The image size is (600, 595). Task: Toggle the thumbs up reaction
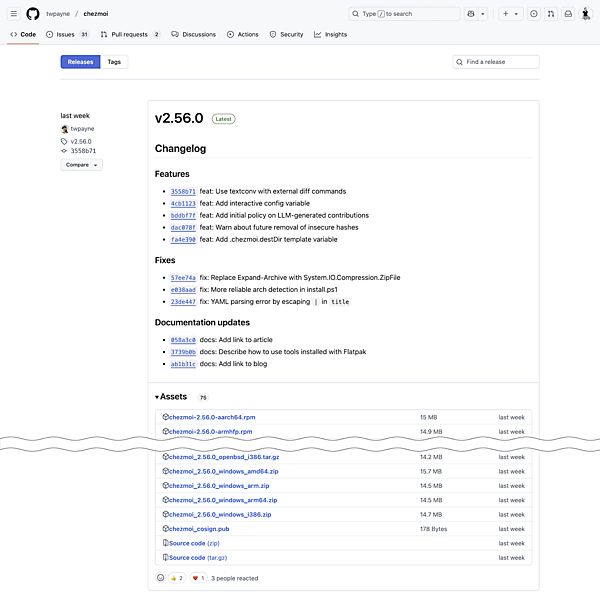(177, 577)
